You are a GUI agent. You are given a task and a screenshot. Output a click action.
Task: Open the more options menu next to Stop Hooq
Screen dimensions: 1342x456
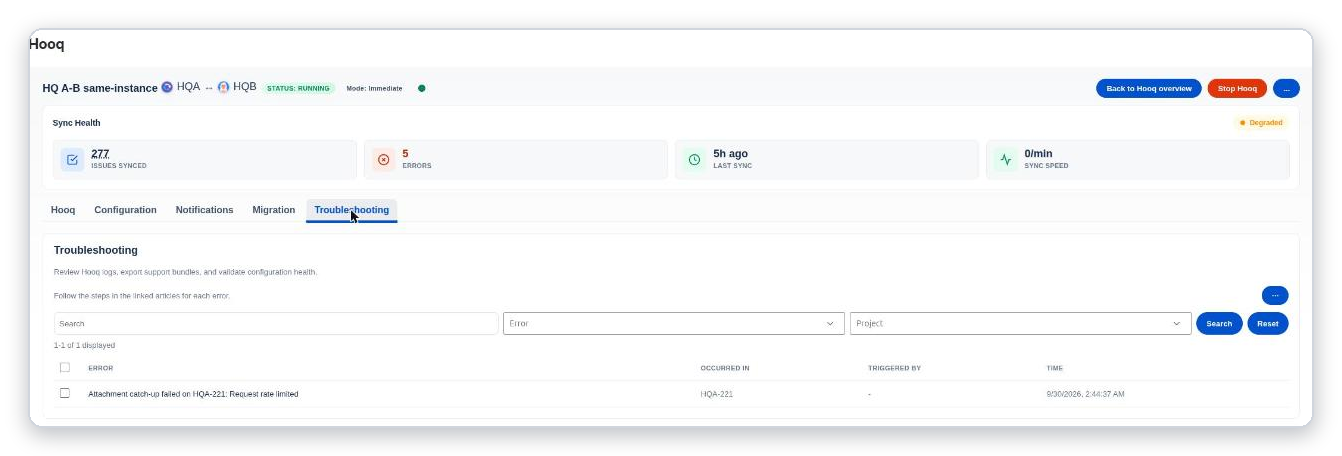tap(1286, 88)
